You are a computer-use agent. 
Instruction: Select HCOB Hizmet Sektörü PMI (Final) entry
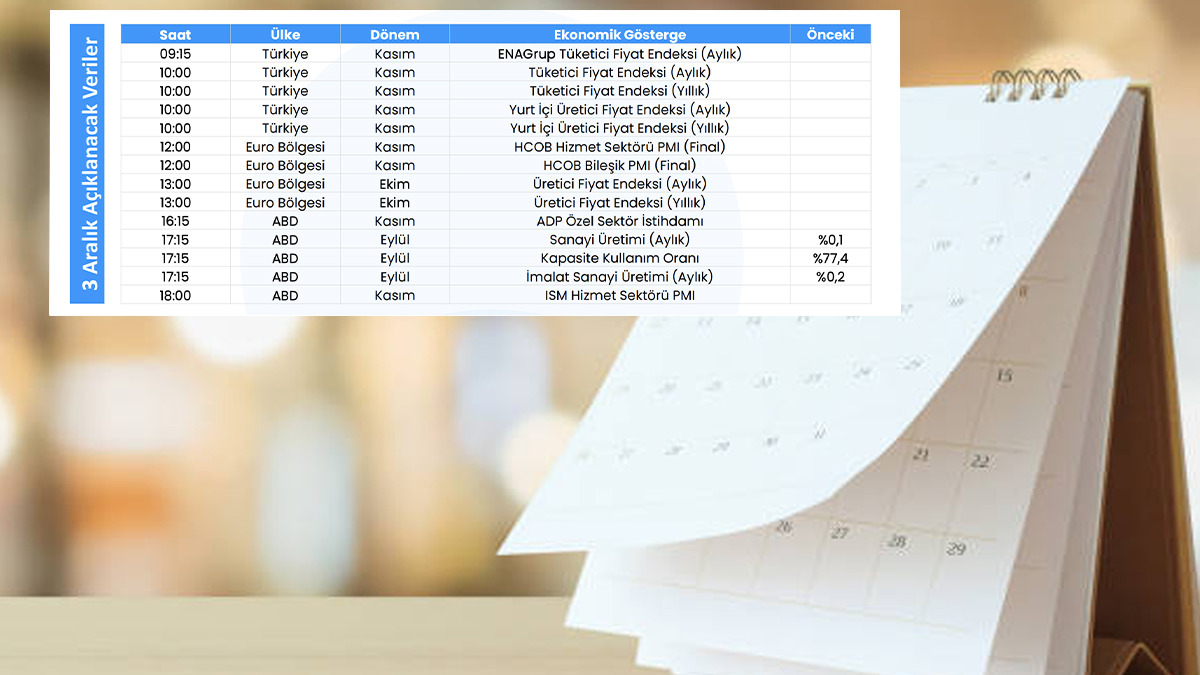(619, 147)
